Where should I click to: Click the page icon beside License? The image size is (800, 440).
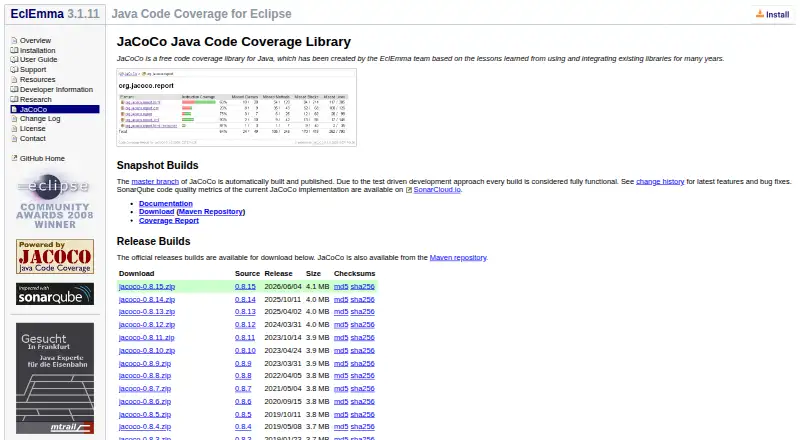(x=14, y=129)
